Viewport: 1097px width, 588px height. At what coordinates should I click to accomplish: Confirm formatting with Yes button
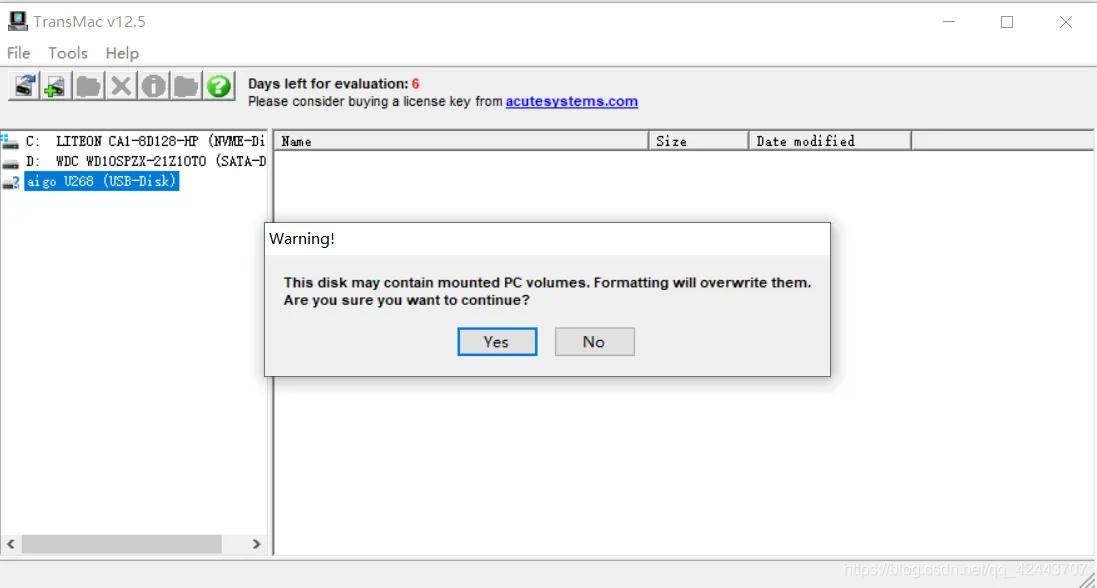point(497,342)
